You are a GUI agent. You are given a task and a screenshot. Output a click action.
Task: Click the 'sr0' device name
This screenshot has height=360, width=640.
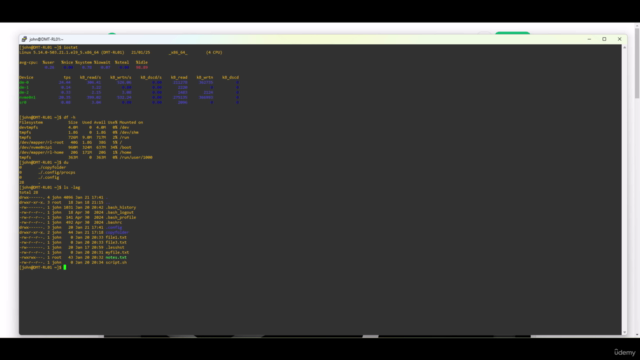pos(23,102)
